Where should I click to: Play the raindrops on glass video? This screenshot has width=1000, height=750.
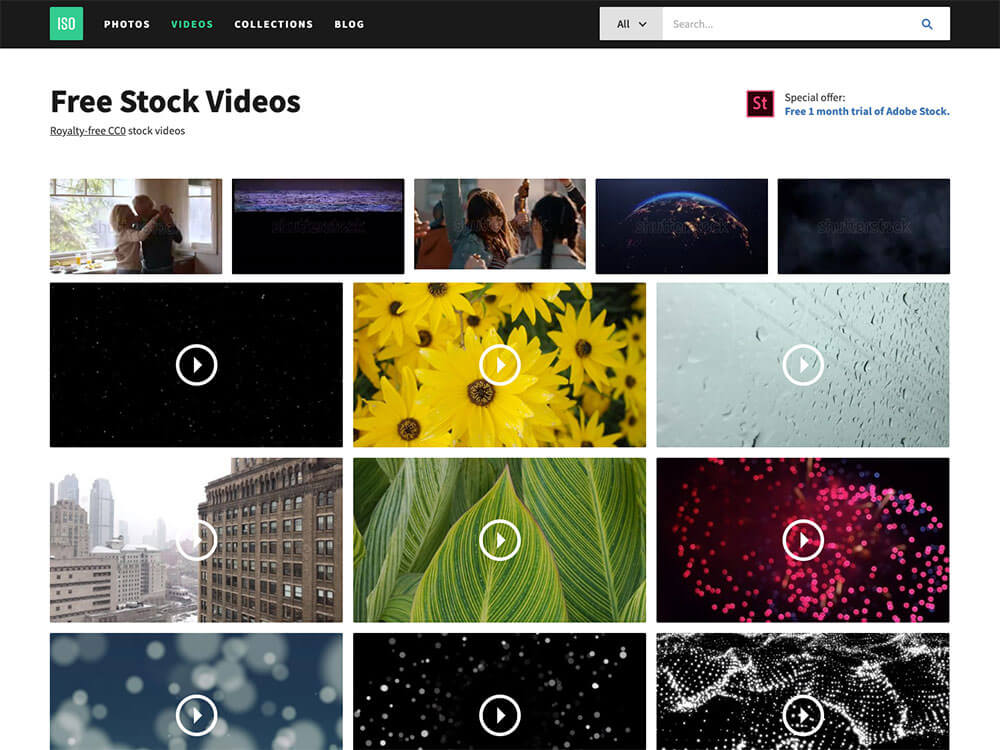[803, 365]
